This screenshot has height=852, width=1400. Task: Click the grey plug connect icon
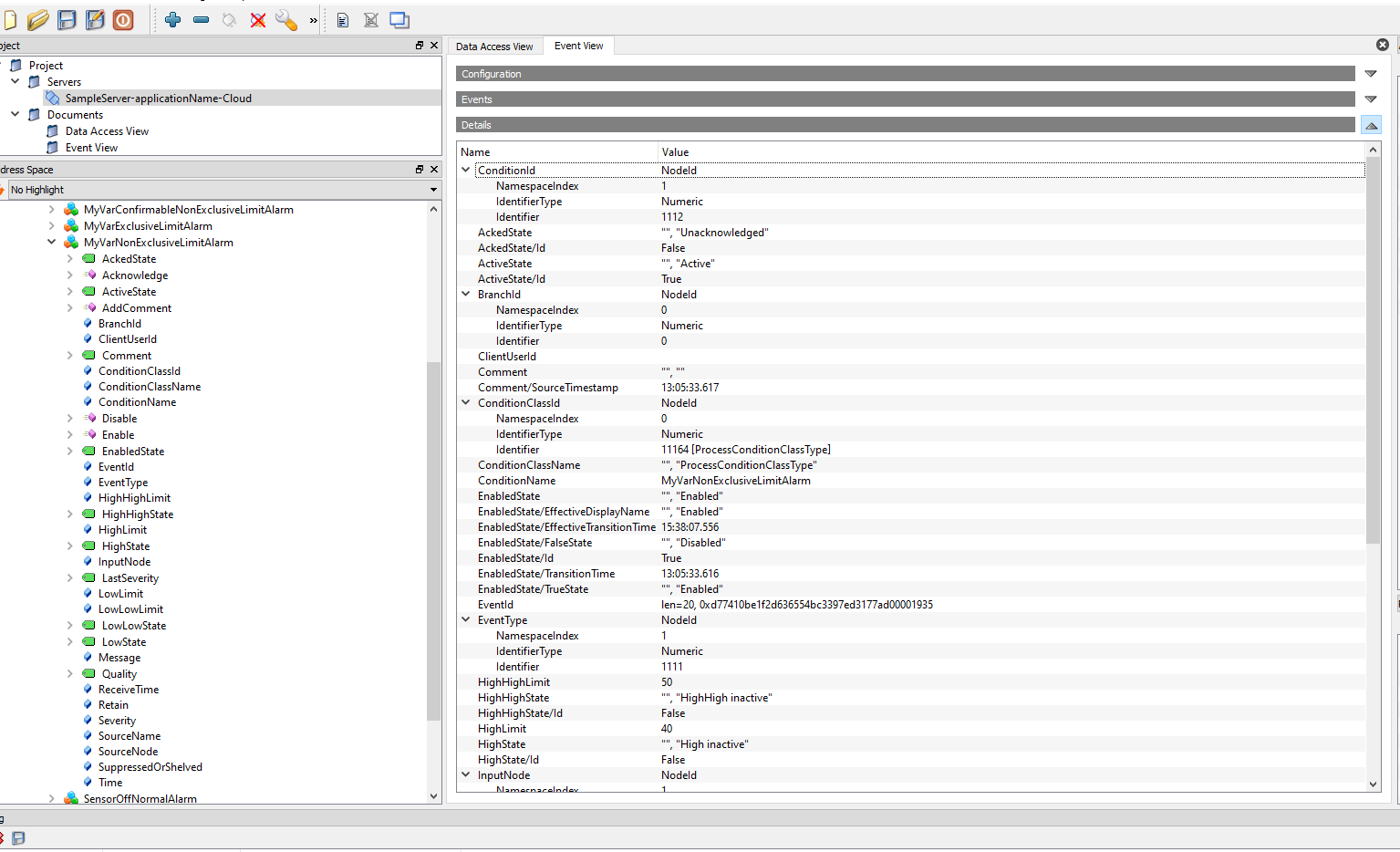click(230, 20)
